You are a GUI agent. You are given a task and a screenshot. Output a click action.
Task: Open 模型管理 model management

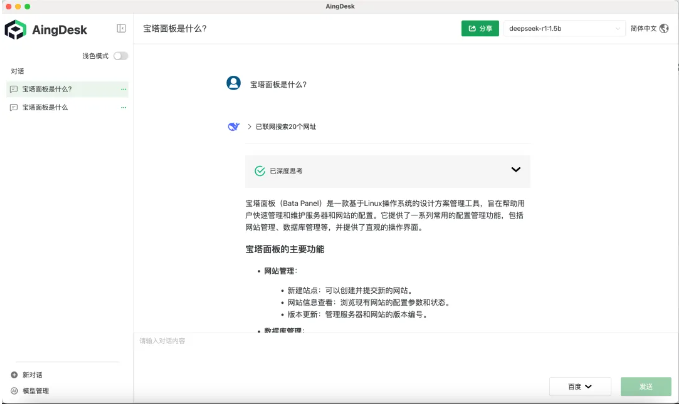click(x=30, y=391)
